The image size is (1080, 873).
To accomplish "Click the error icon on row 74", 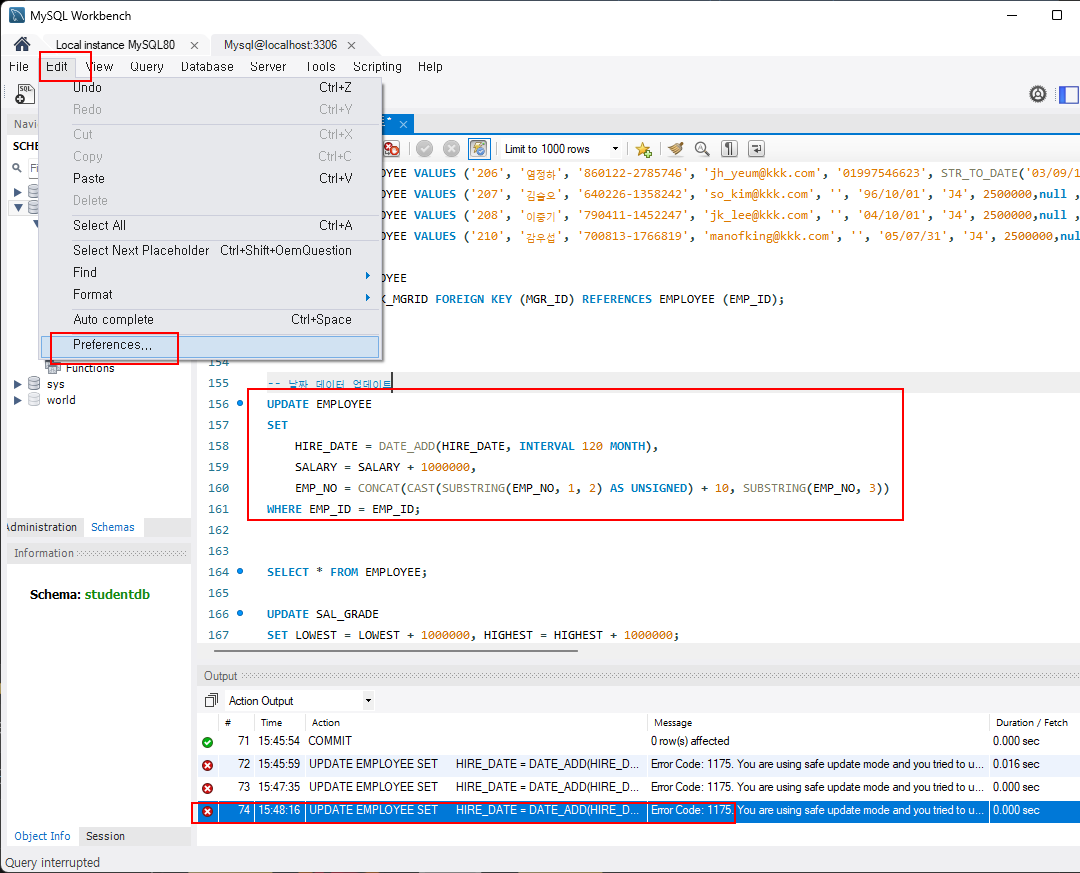I will click(x=207, y=811).
